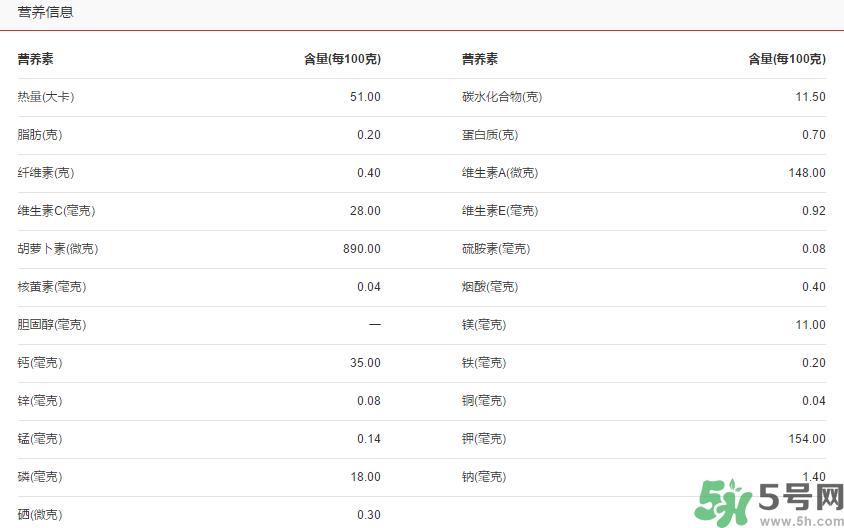Select the value 0.70 for 蛋白质
The width and height of the screenshot is (844, 528).
click(814, 135)
